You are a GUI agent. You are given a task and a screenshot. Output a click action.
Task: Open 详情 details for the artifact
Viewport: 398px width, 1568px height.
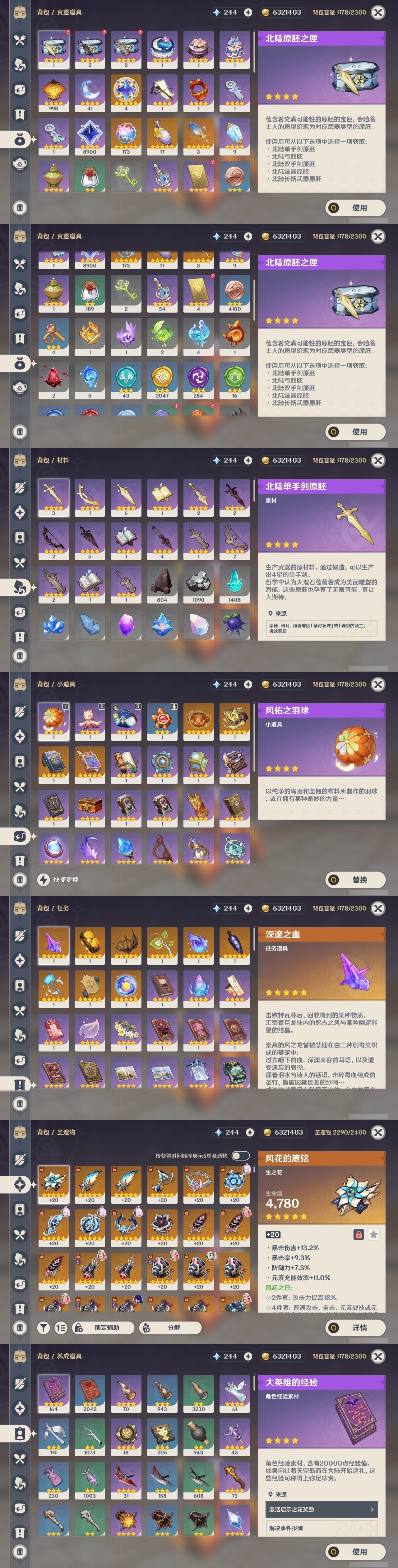[x=355, y=1328]
